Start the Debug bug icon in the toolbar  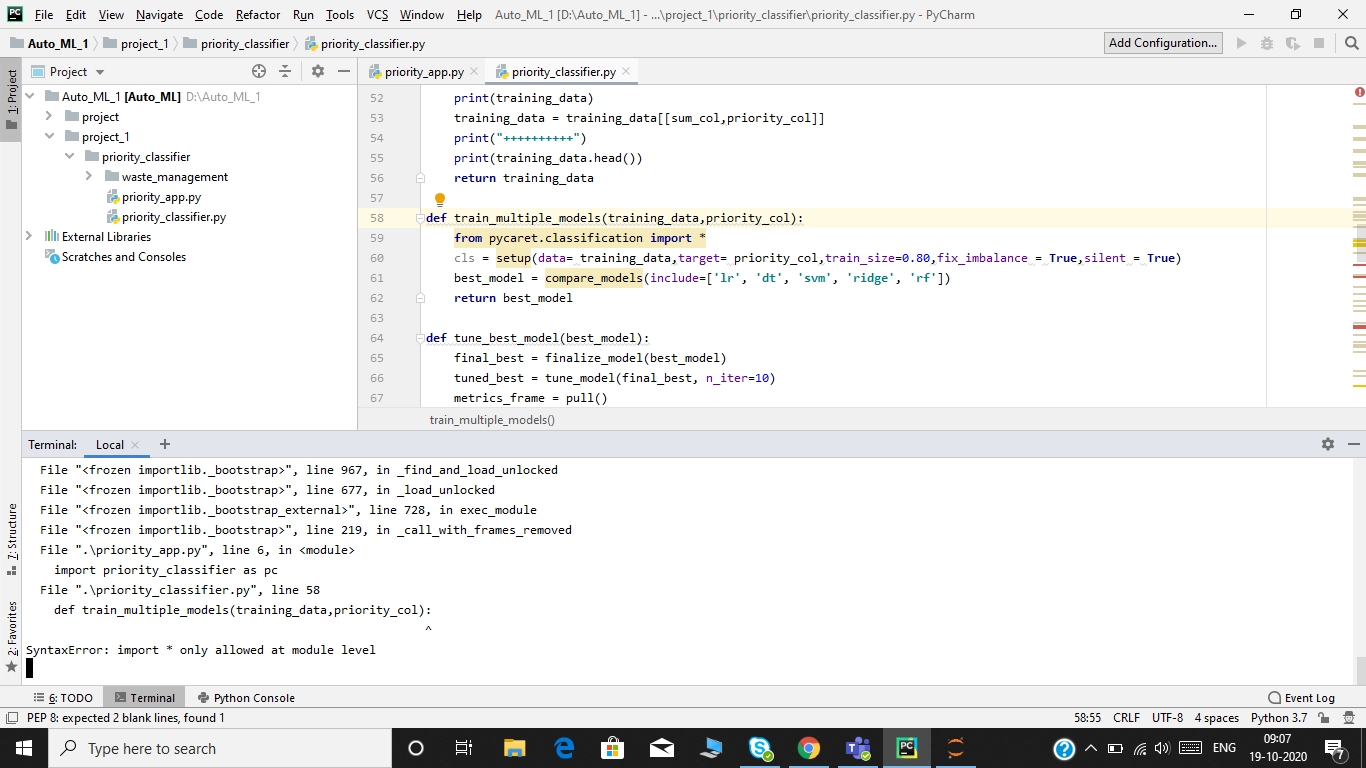[x=1265, y=43]
